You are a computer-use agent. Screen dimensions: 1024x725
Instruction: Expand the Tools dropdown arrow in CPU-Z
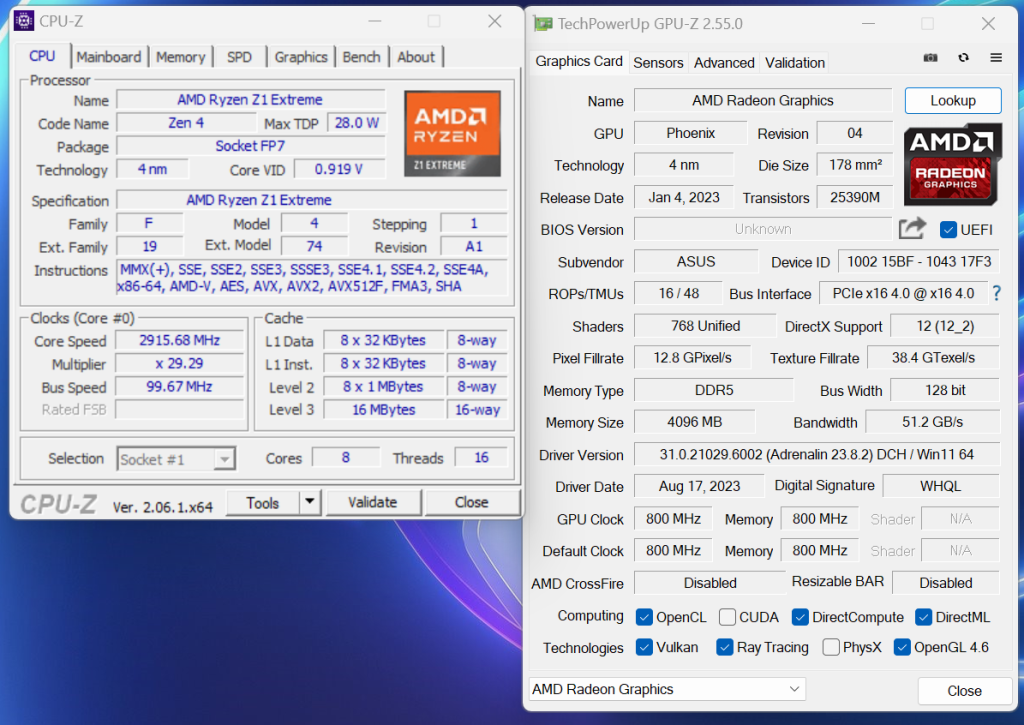point(310,502)
